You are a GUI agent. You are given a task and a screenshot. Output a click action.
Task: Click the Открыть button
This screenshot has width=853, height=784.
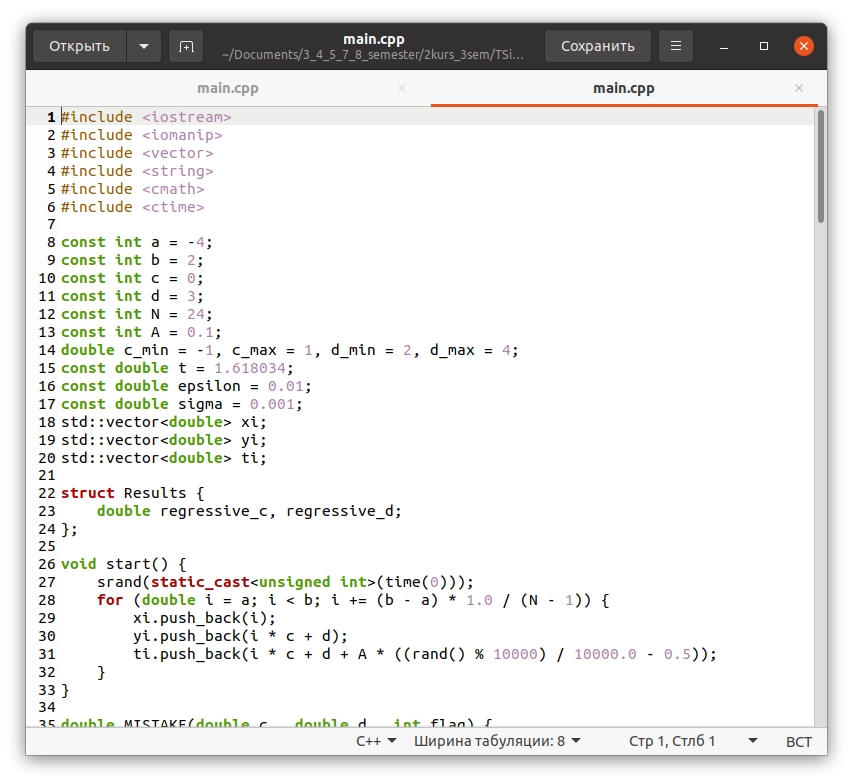point(80,46)
